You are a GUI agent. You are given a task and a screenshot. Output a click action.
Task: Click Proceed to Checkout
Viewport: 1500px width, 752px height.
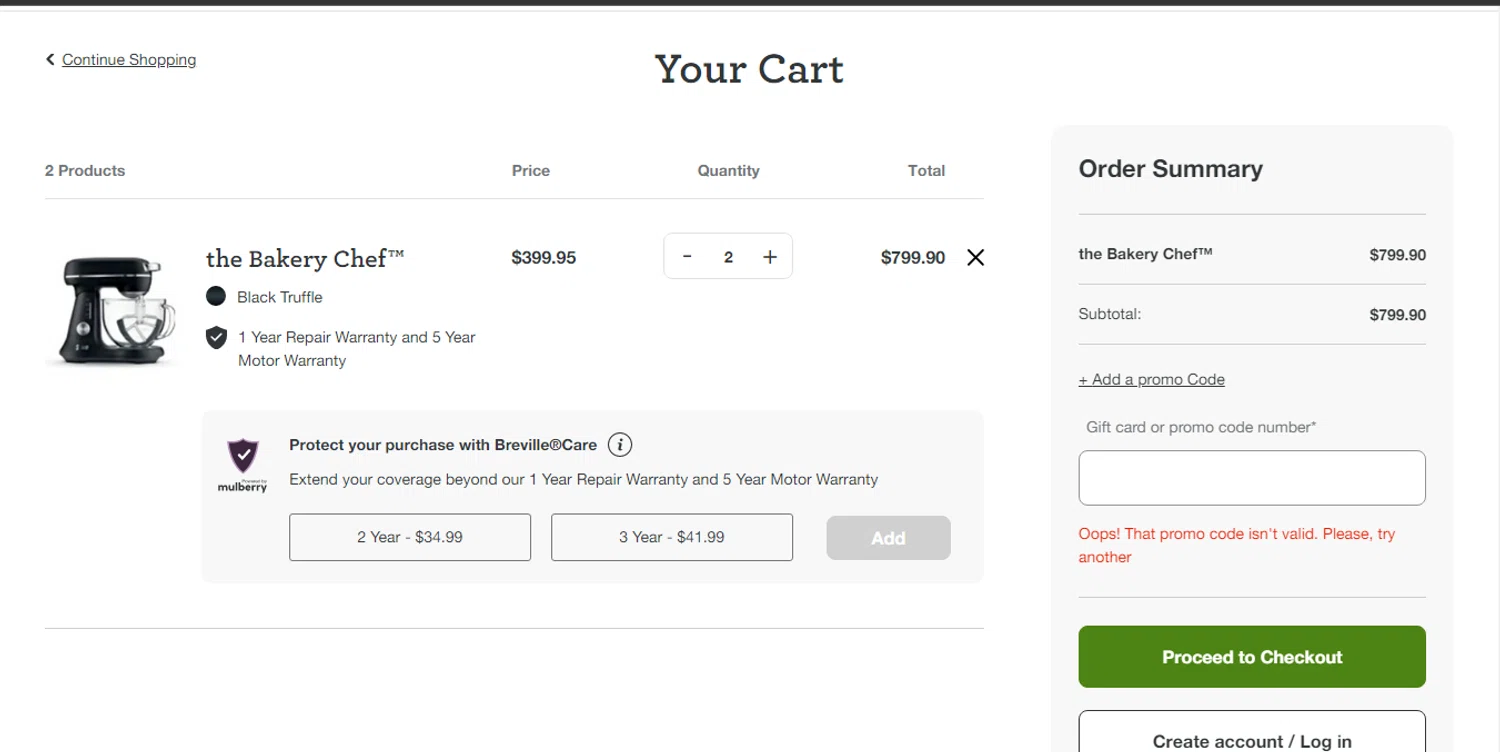pos(1252,657)
